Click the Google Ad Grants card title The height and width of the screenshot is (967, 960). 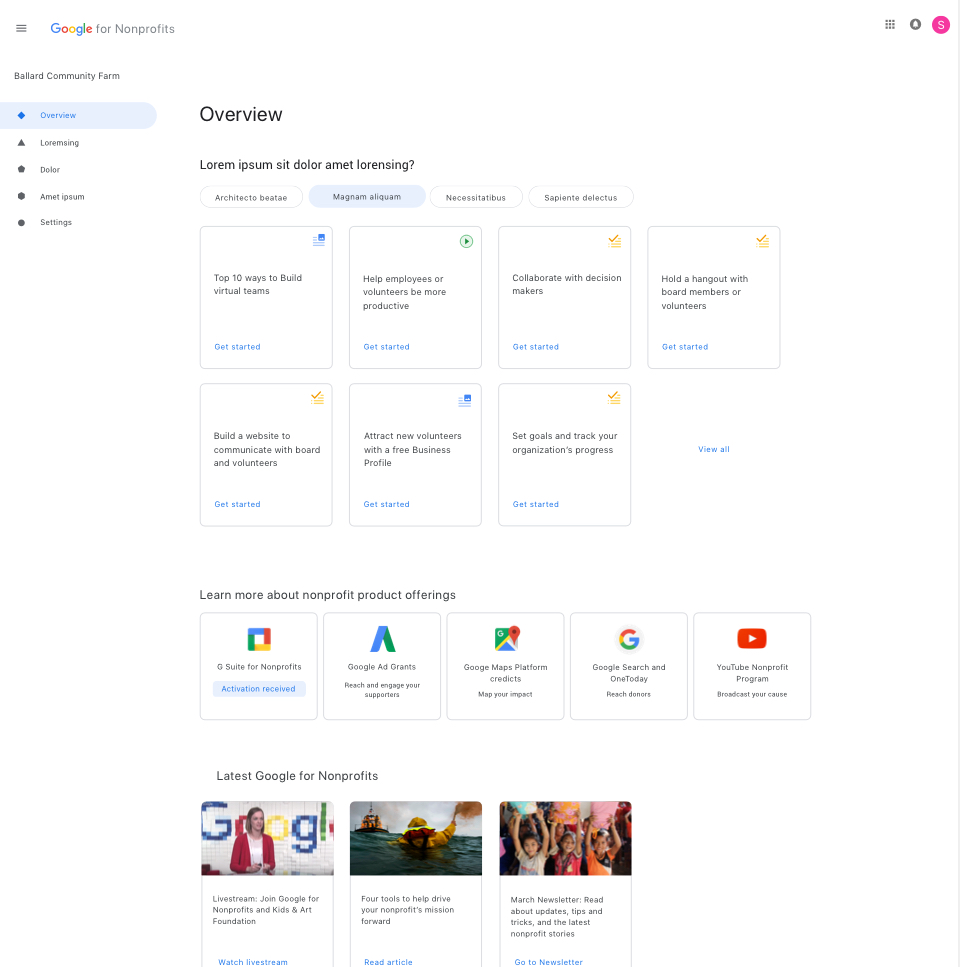pos(382,667)
